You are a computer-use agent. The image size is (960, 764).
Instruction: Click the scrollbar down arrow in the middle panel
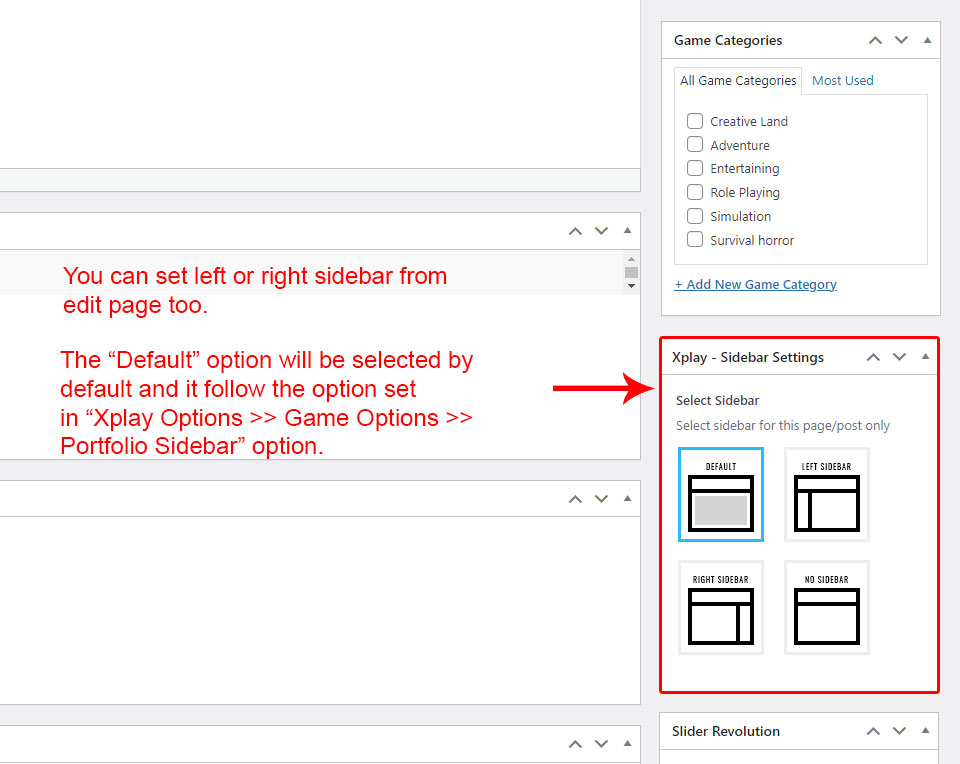(630, 286)
